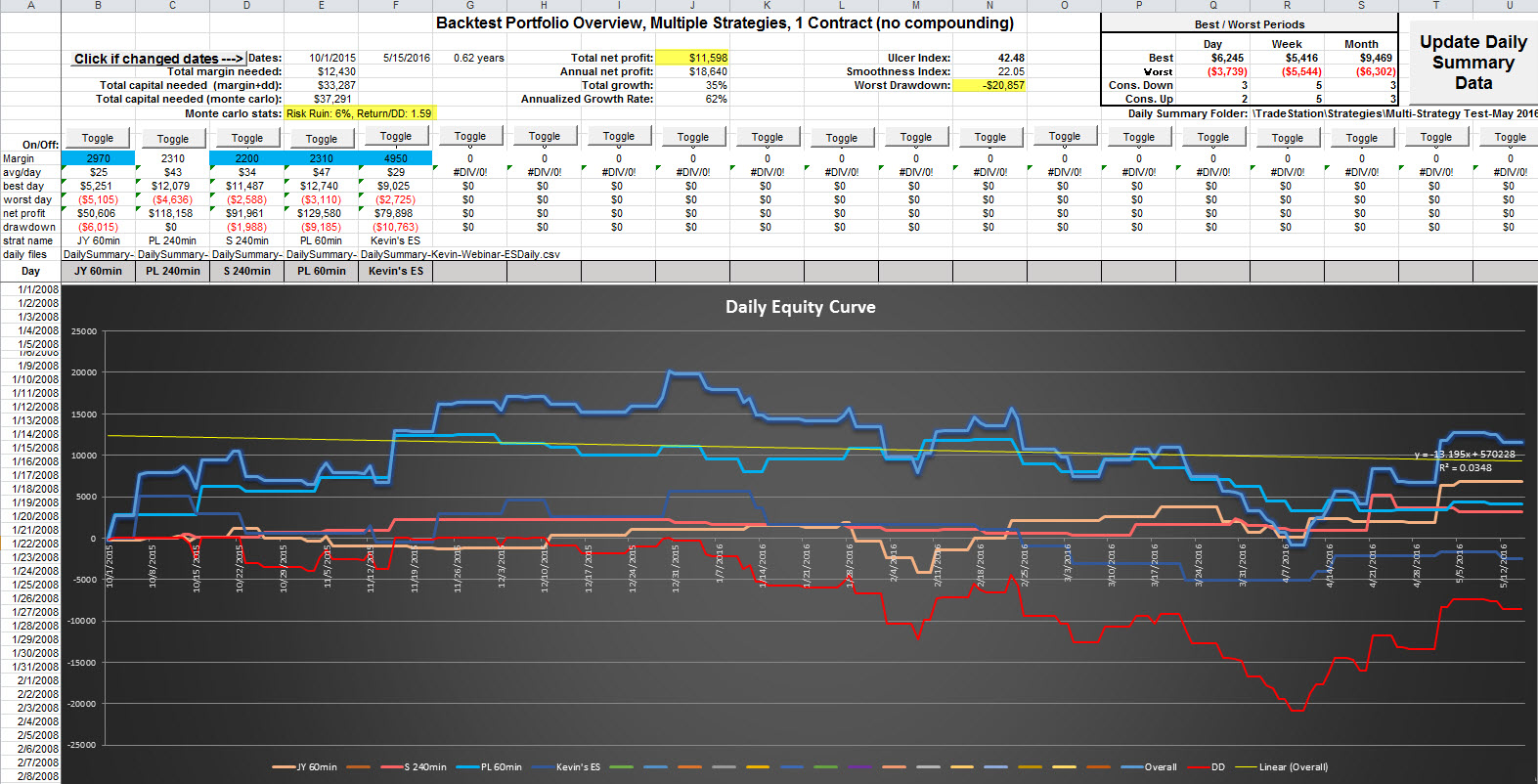Hit the Toggle button in column U
The height and width of the screenshot is (784, 1538).
1511,137
